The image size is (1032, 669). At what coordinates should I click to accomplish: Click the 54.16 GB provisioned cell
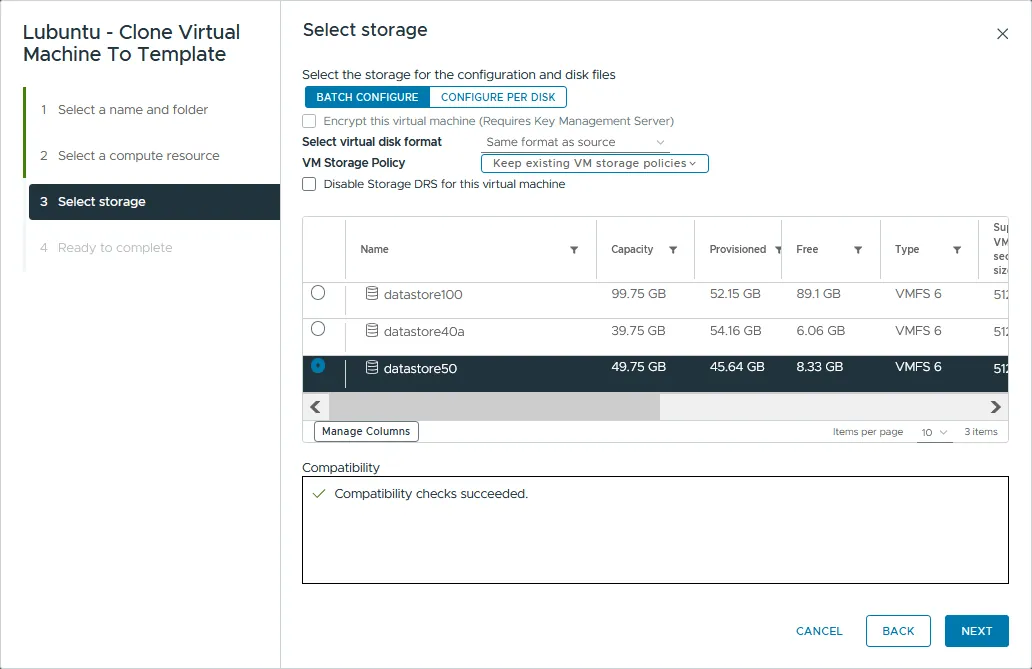point(735,331)
